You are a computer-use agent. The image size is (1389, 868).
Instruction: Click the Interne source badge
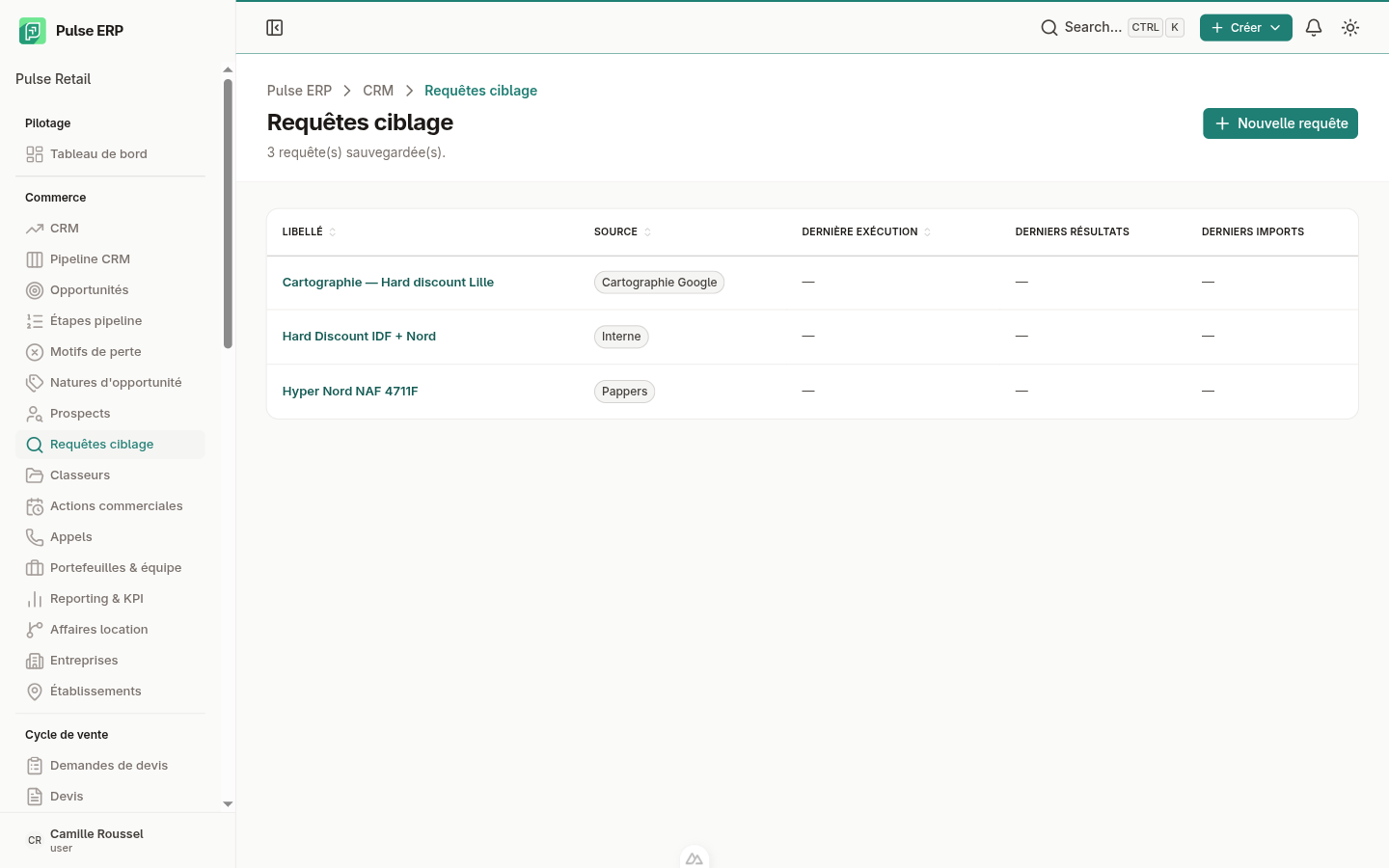[621, 337]
